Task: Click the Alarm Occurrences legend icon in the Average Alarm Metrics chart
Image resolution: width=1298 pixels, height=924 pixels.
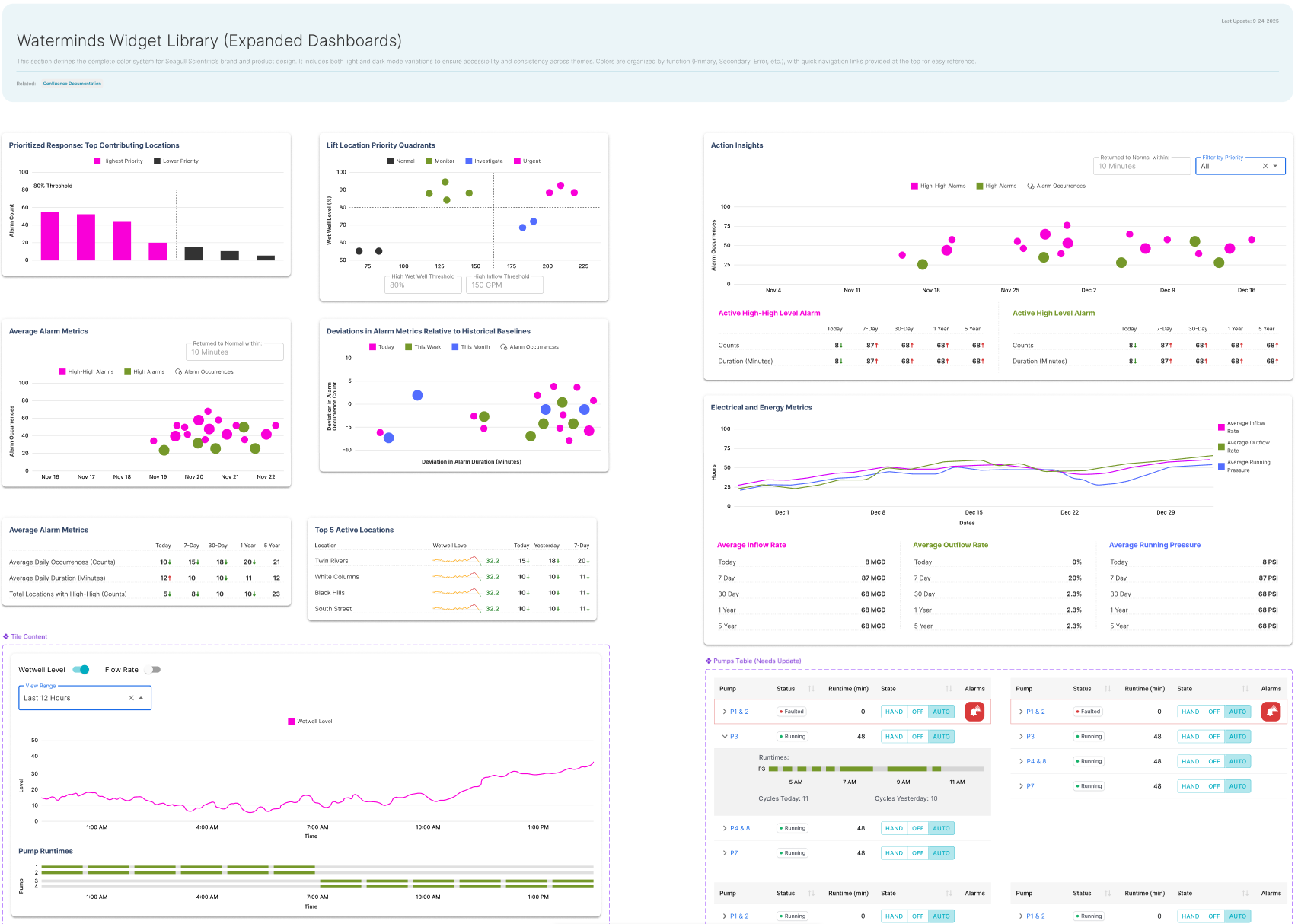Action: (179, 372)
